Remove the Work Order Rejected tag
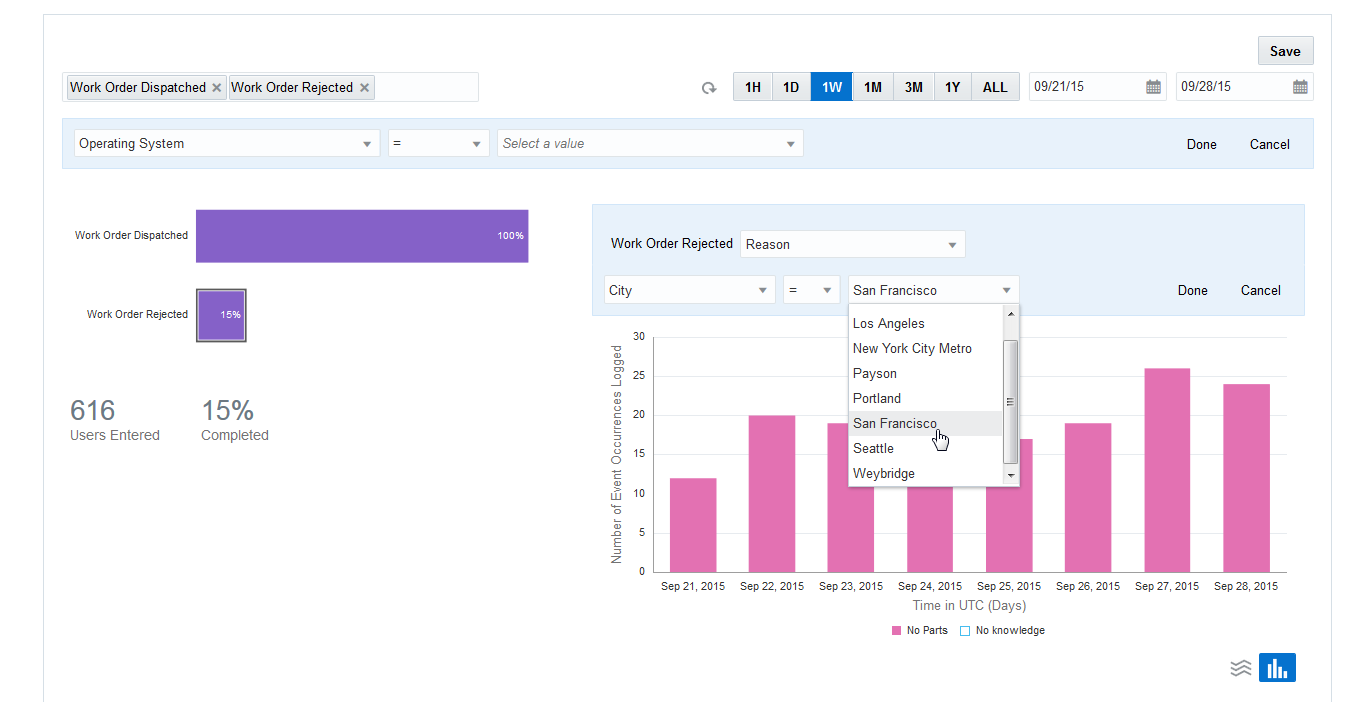 coord(365,88)
